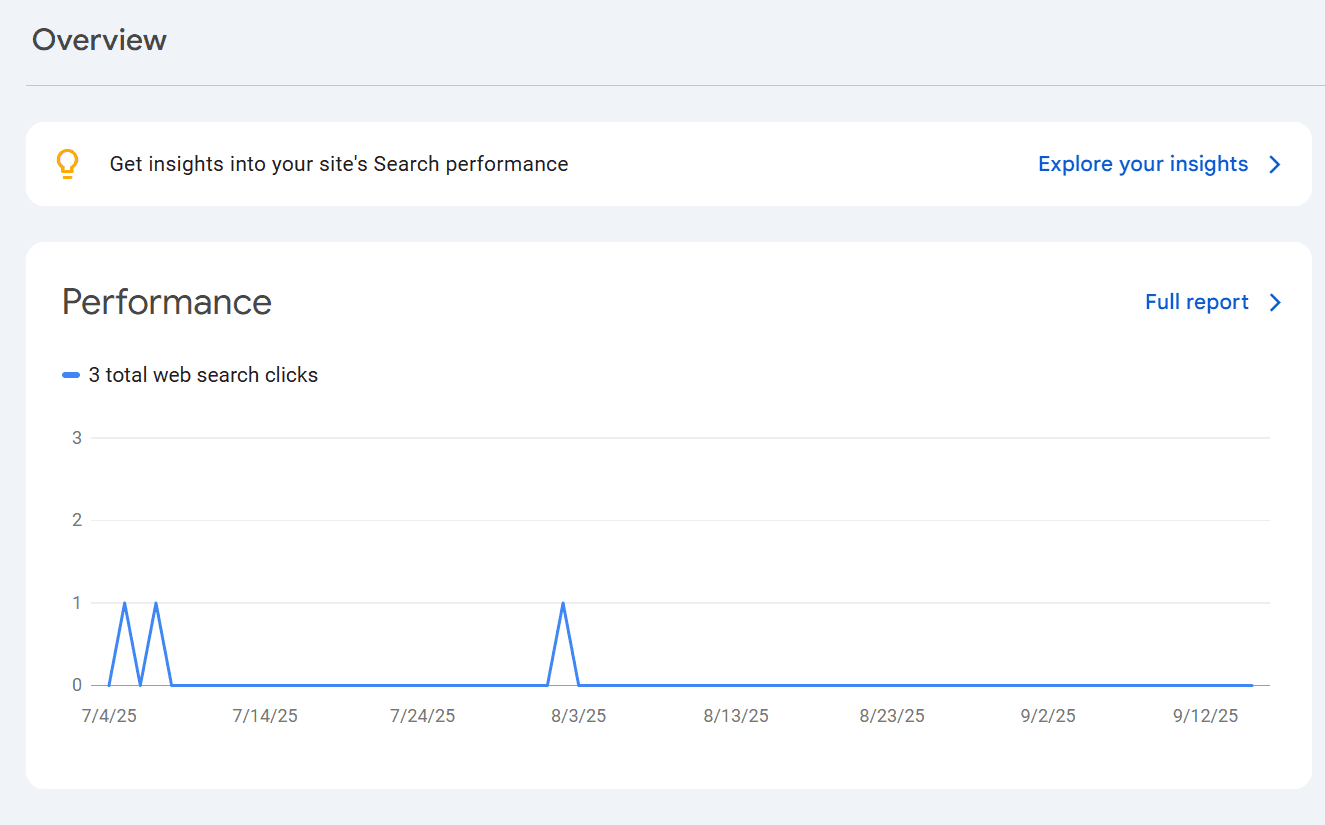This screenshot has height=825, width=1325.
Task: Click the chart spike just before 8/3/25
Action: coord(563,603)
